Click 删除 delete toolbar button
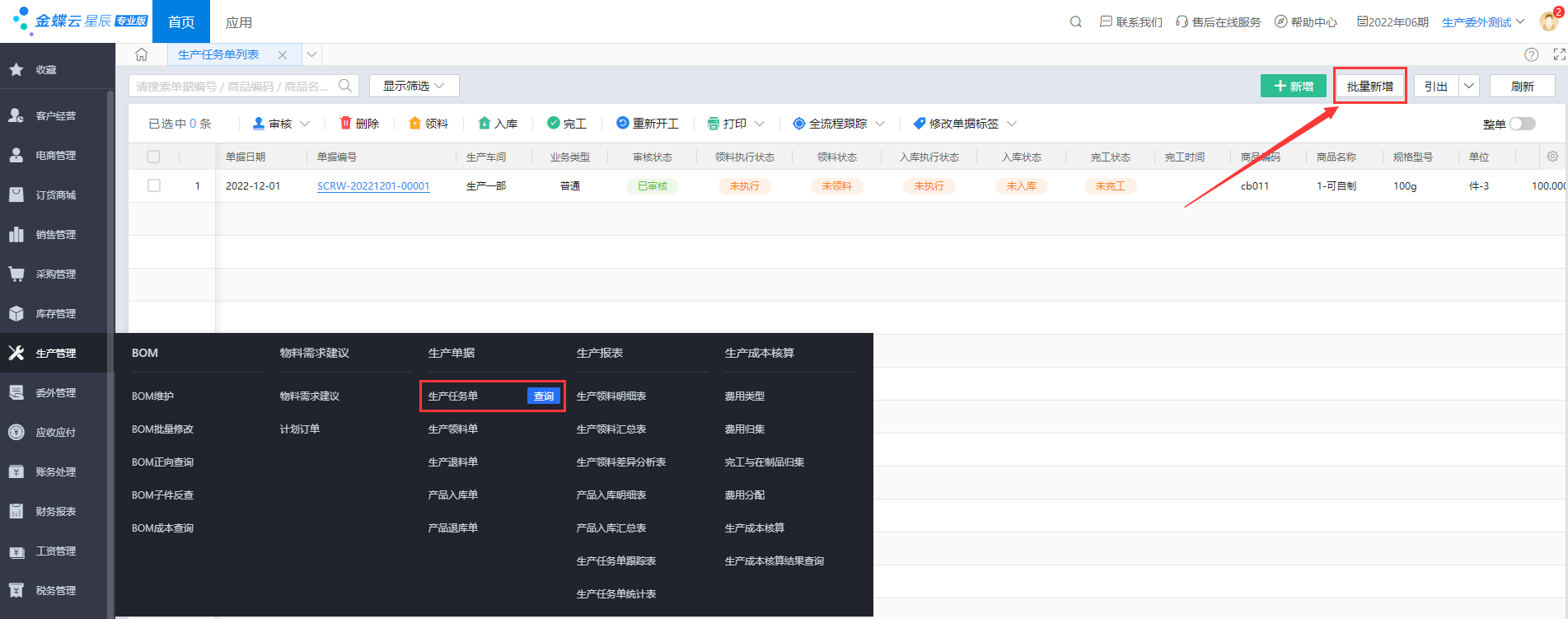1568x619 pixels. [x=359, y=124]
